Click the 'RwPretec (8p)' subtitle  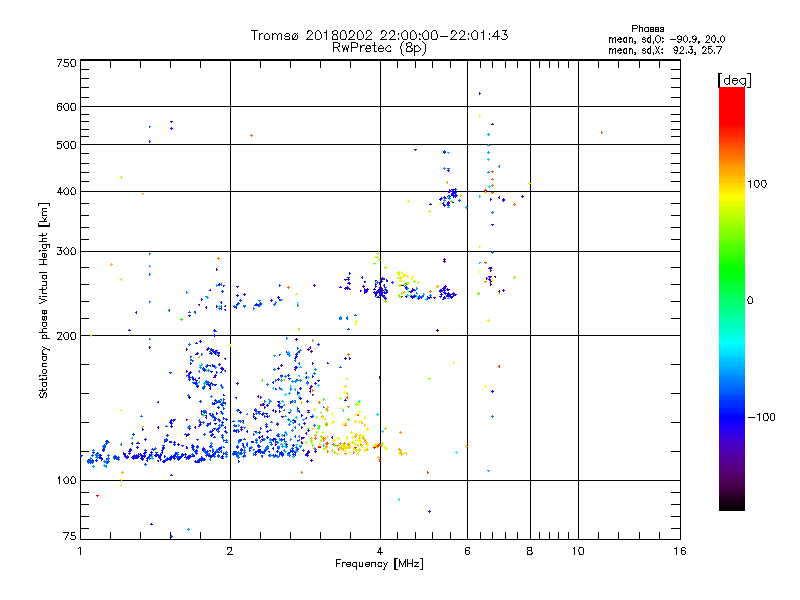click(380, 48)
